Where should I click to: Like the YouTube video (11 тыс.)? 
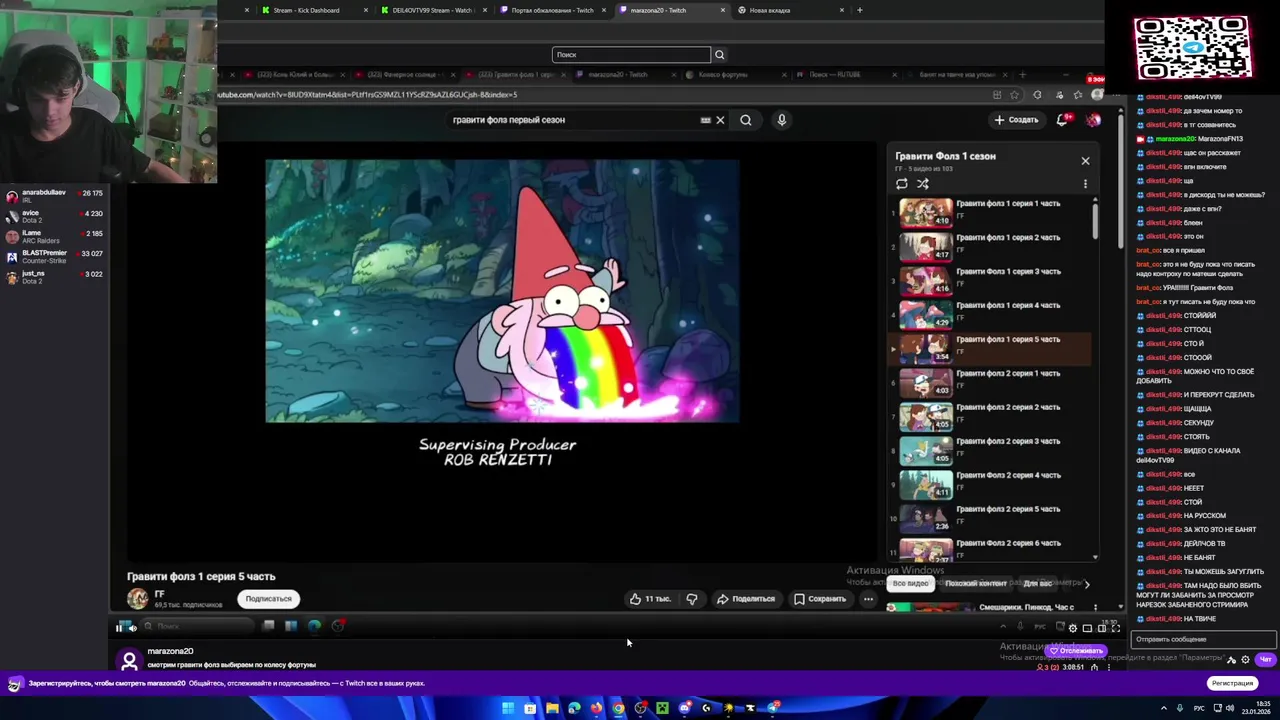(x=650, y=599)
